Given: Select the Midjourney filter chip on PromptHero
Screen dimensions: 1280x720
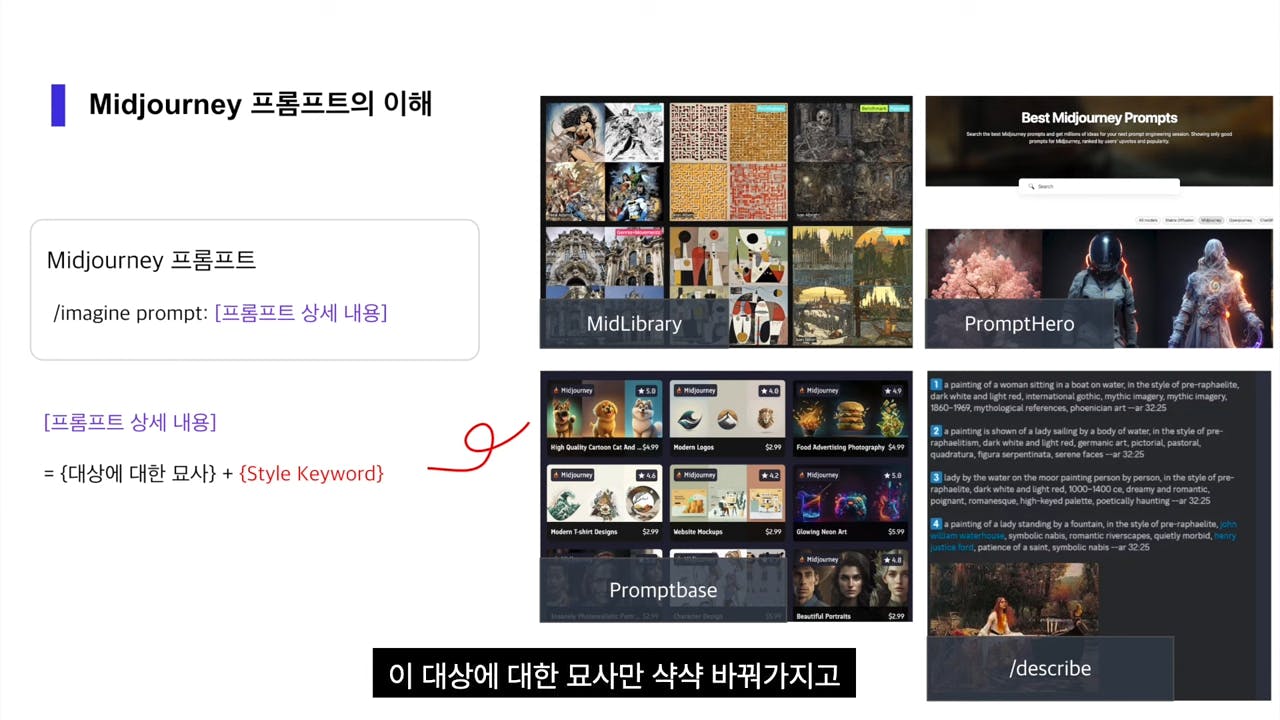Looking at the screenshot, I should (1211, 220).
